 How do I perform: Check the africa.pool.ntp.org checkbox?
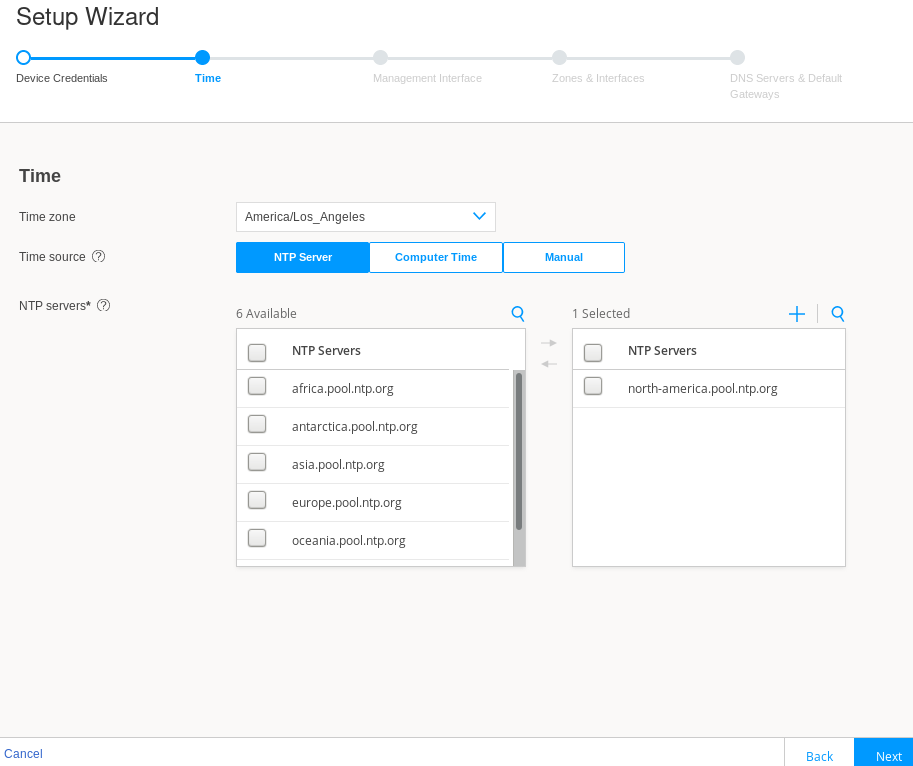tap(257, 385)
